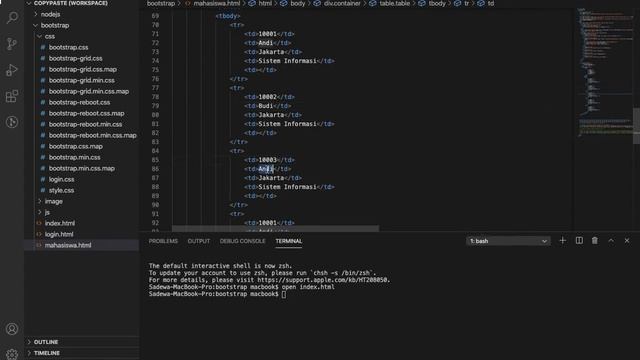Open bootstrap-reboot.min.css file
This screenshot has height=360, width=640.
pyautogui.click(x=85, y=124)
